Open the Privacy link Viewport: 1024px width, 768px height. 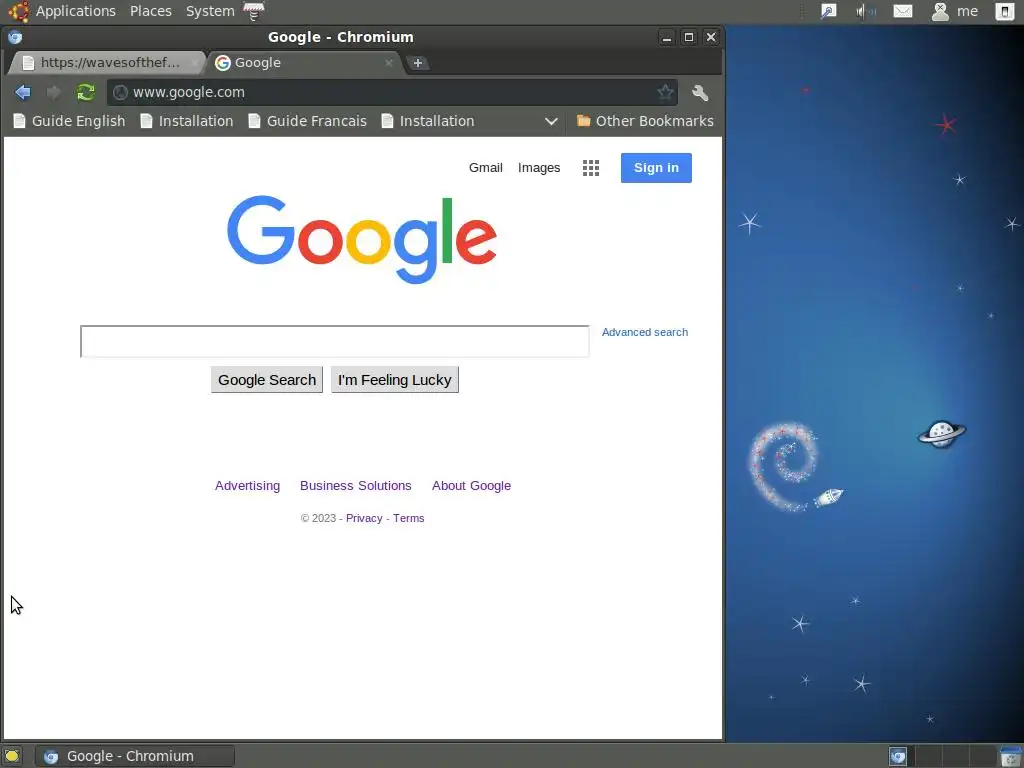click(364, 519)
